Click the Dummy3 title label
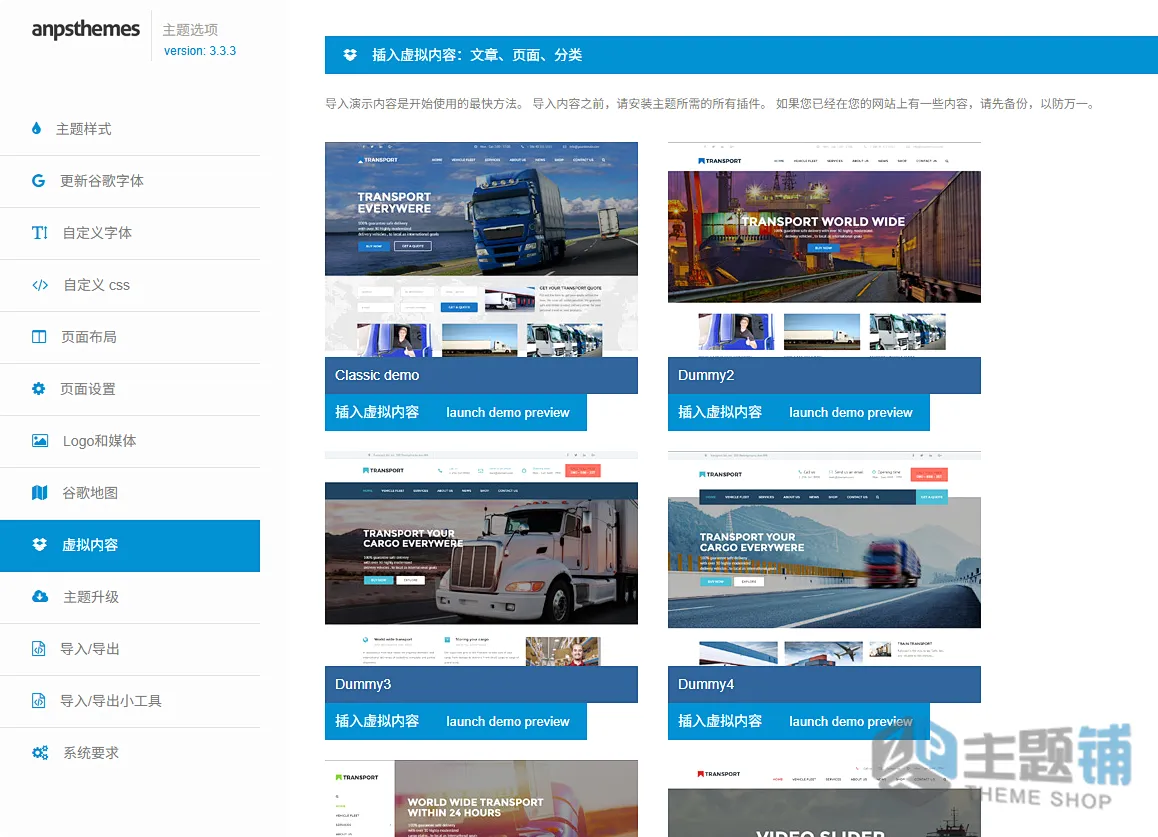This screenshot has height=837, width=1158. (363, 684)
